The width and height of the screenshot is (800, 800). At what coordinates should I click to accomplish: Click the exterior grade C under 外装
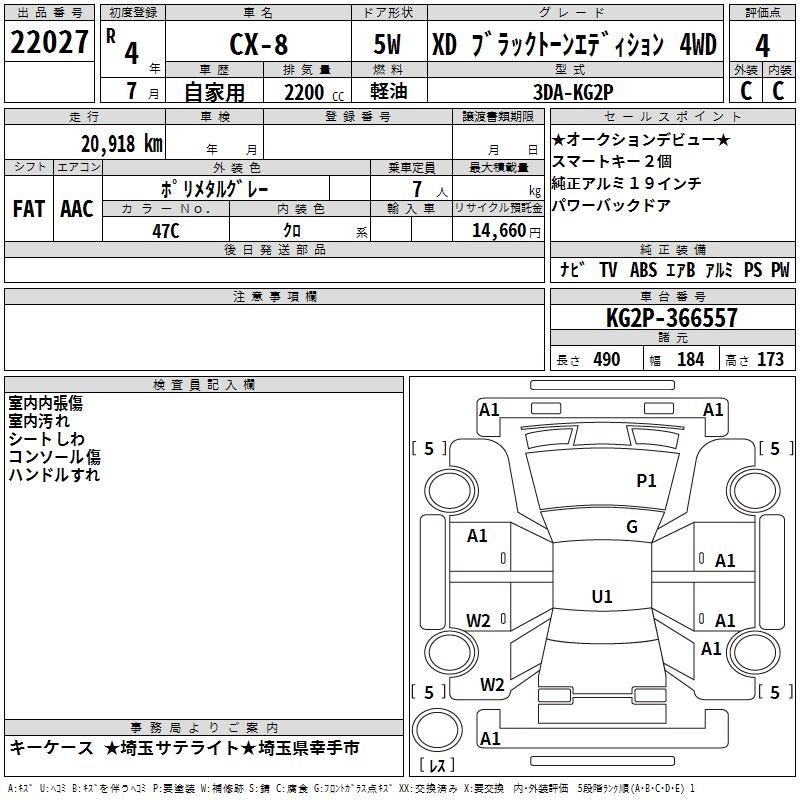tap(746, 91)
